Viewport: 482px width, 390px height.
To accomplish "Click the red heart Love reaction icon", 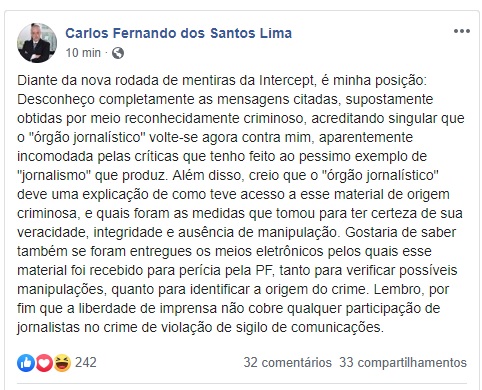I will (x=44, y=363).
